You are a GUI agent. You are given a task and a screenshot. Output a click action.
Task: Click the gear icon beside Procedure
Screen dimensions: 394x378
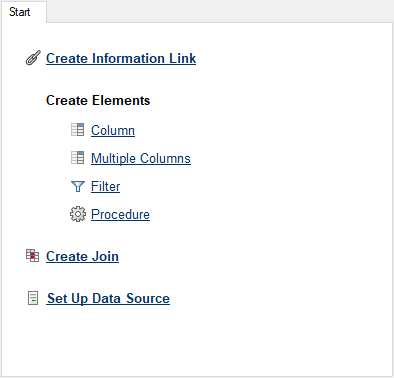coord(78,214)
